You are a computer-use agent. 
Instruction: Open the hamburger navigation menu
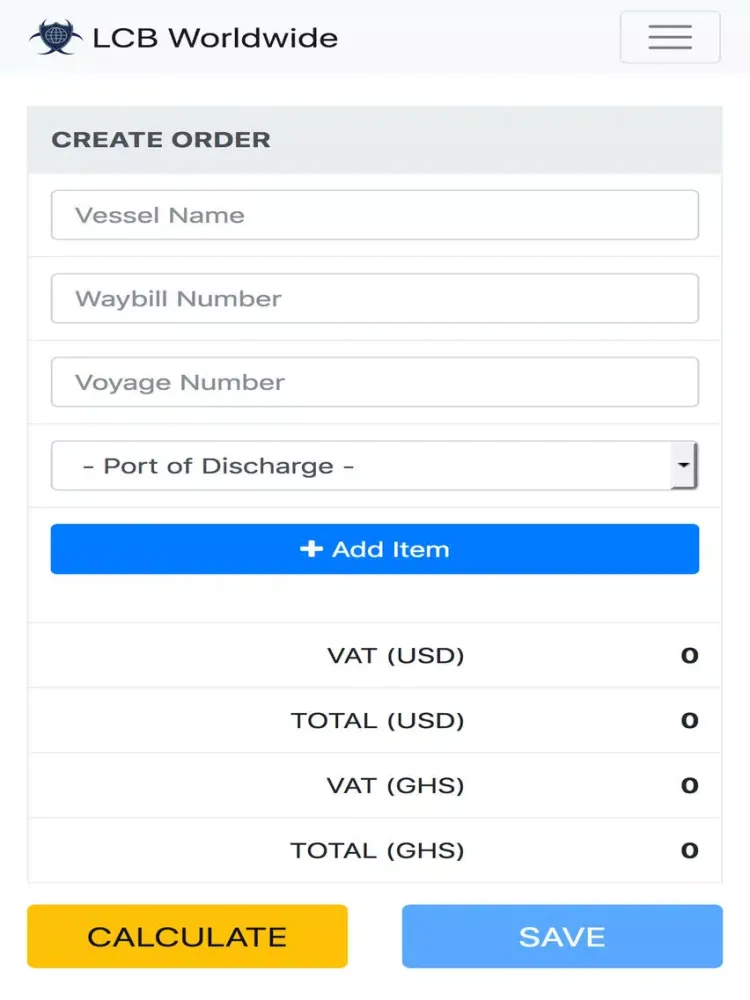tap(670, 37)
